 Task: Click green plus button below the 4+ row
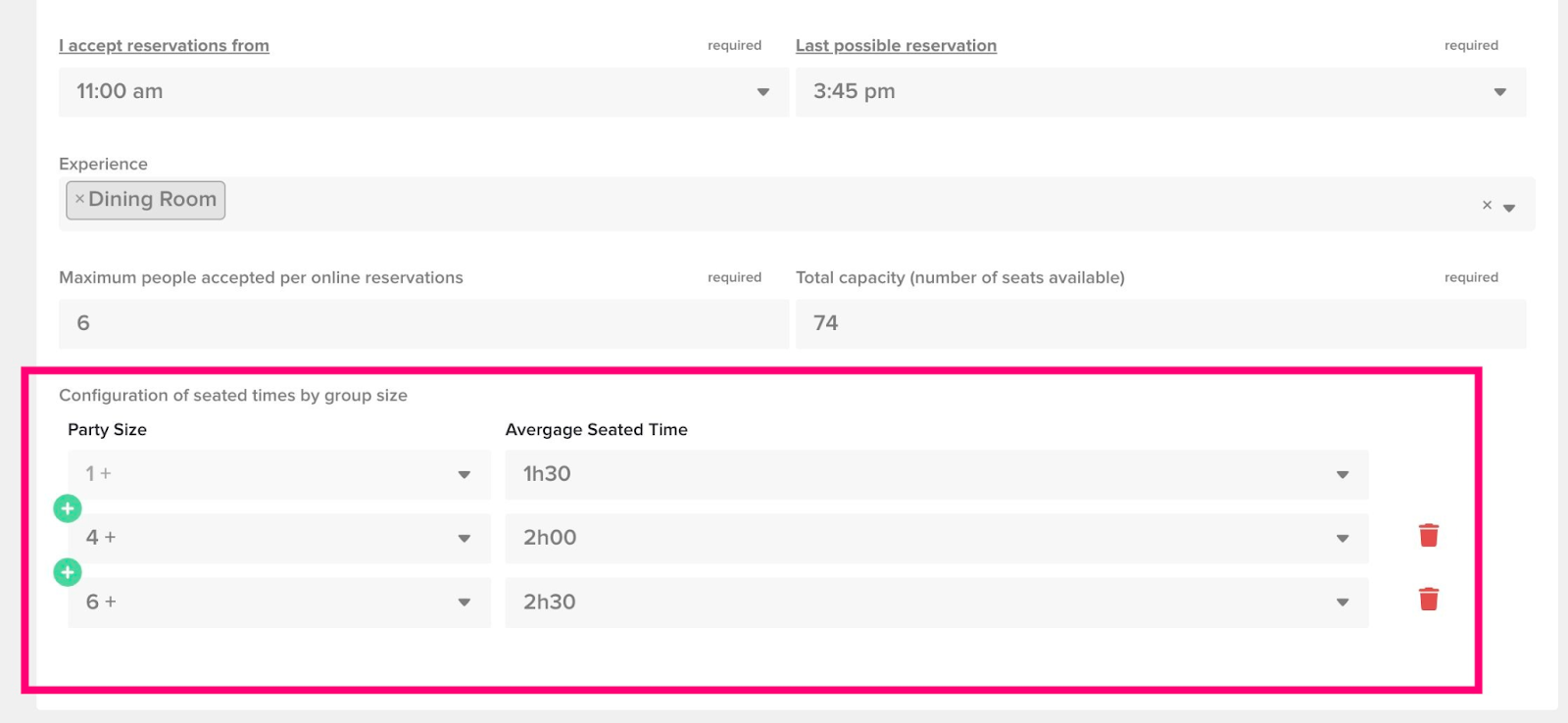68,572
